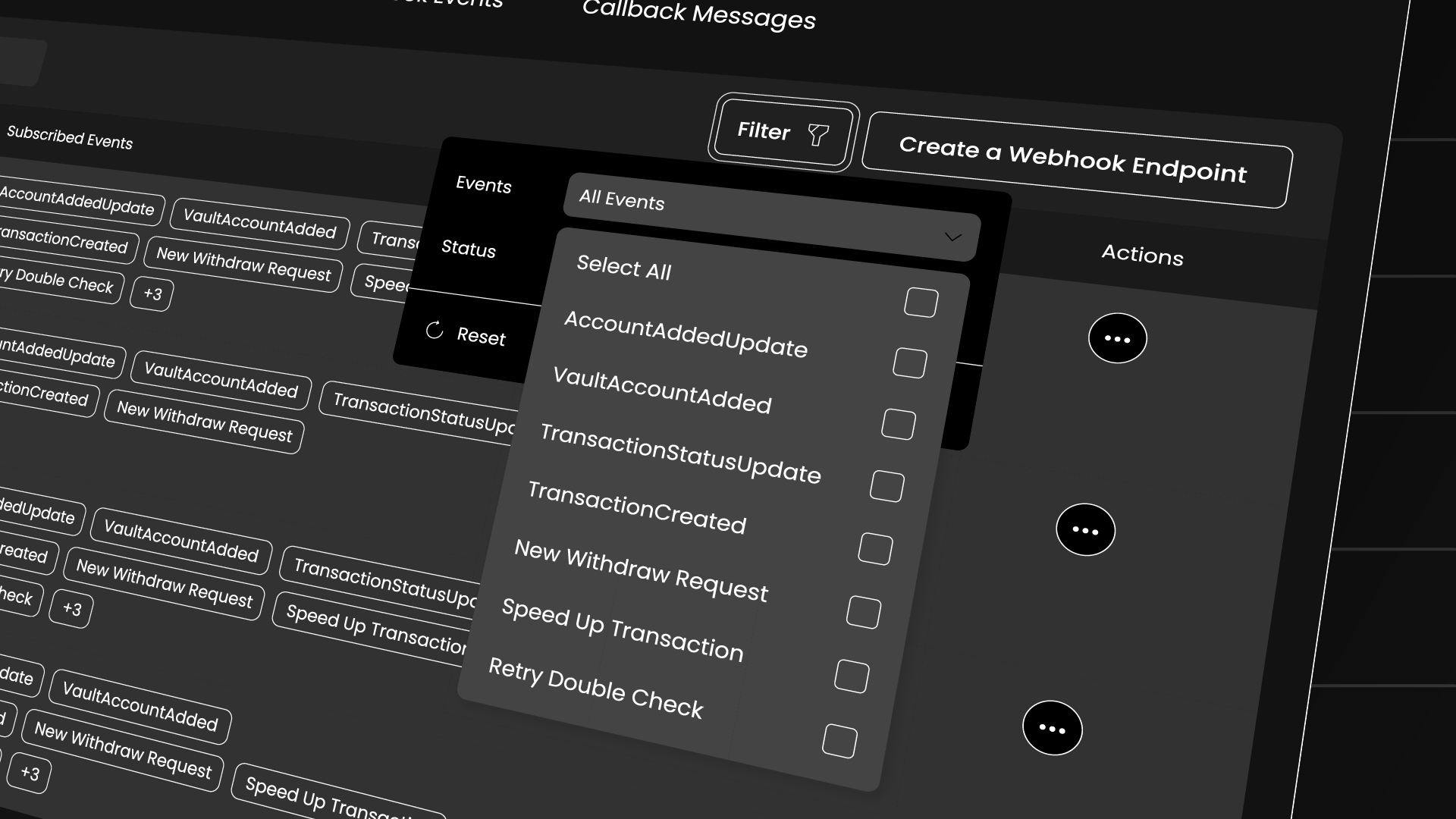Viewport: 1456px width, 819px height.
Task: Click the funnel icon in Filter button
Action: pos(817,136)
